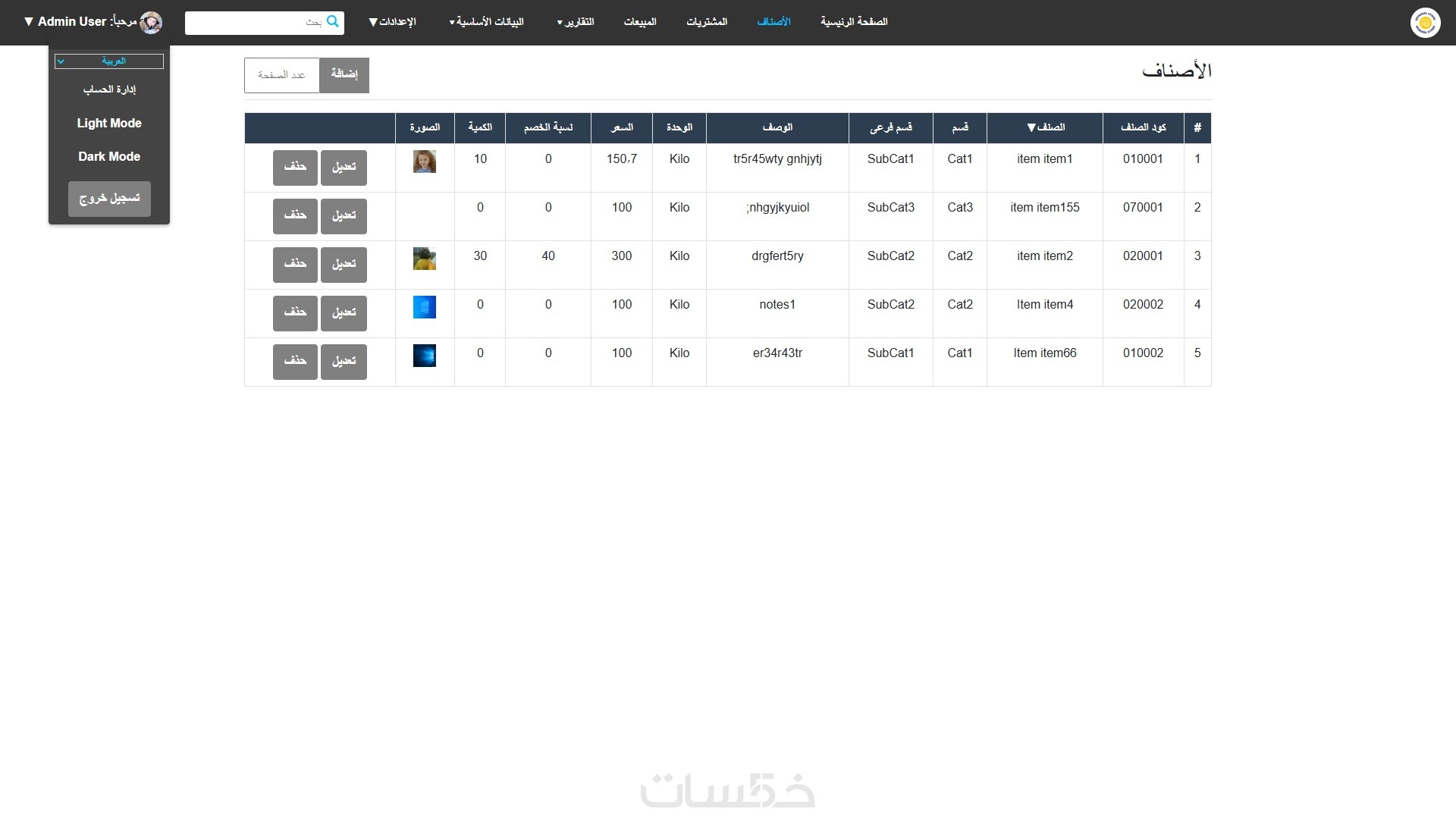Focus the عدد الصفحة input field
Image resolution: width=1456 pixels, height=825 pixels.
tap(282, 75)
